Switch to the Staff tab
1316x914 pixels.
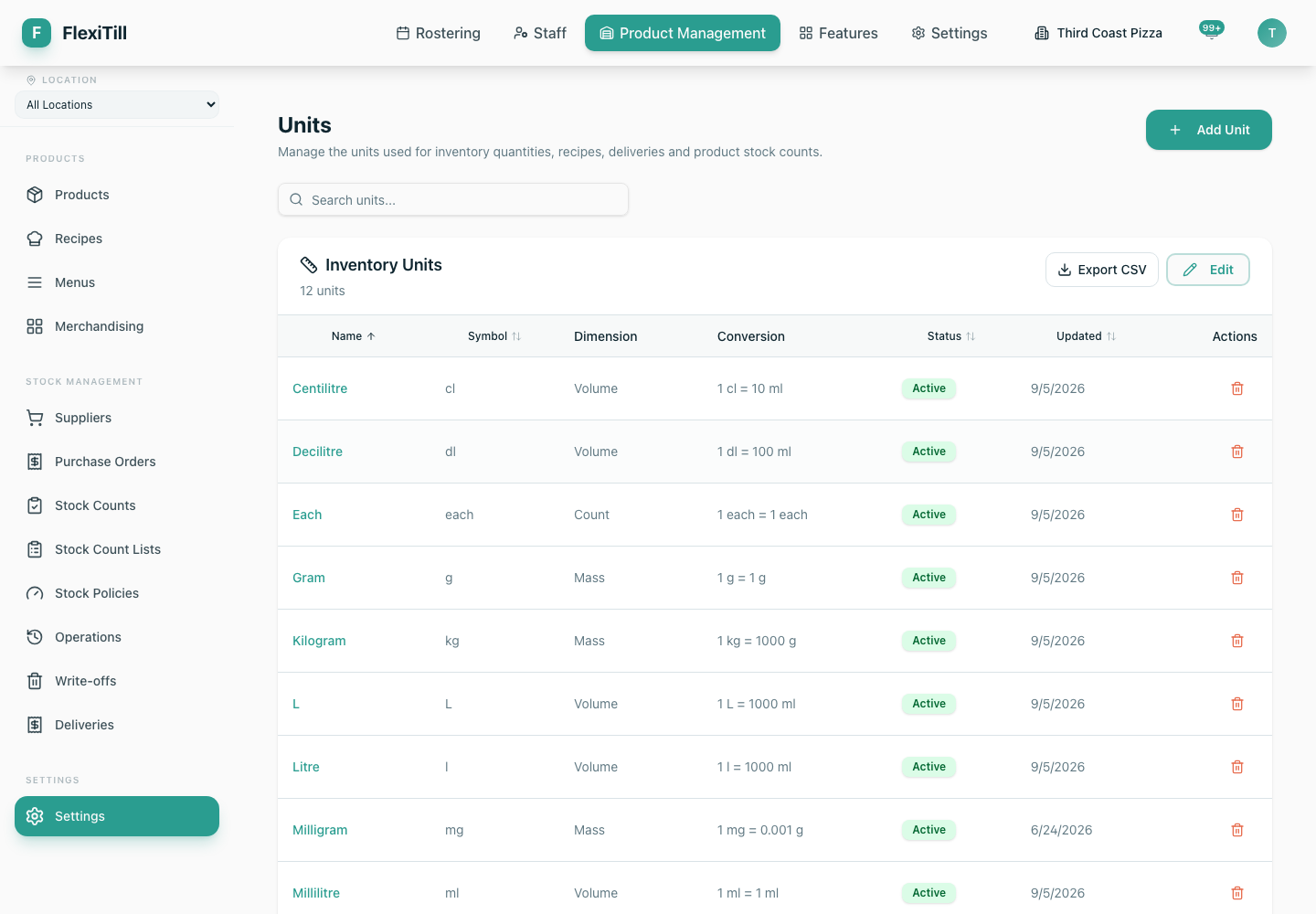click(540, 33)
